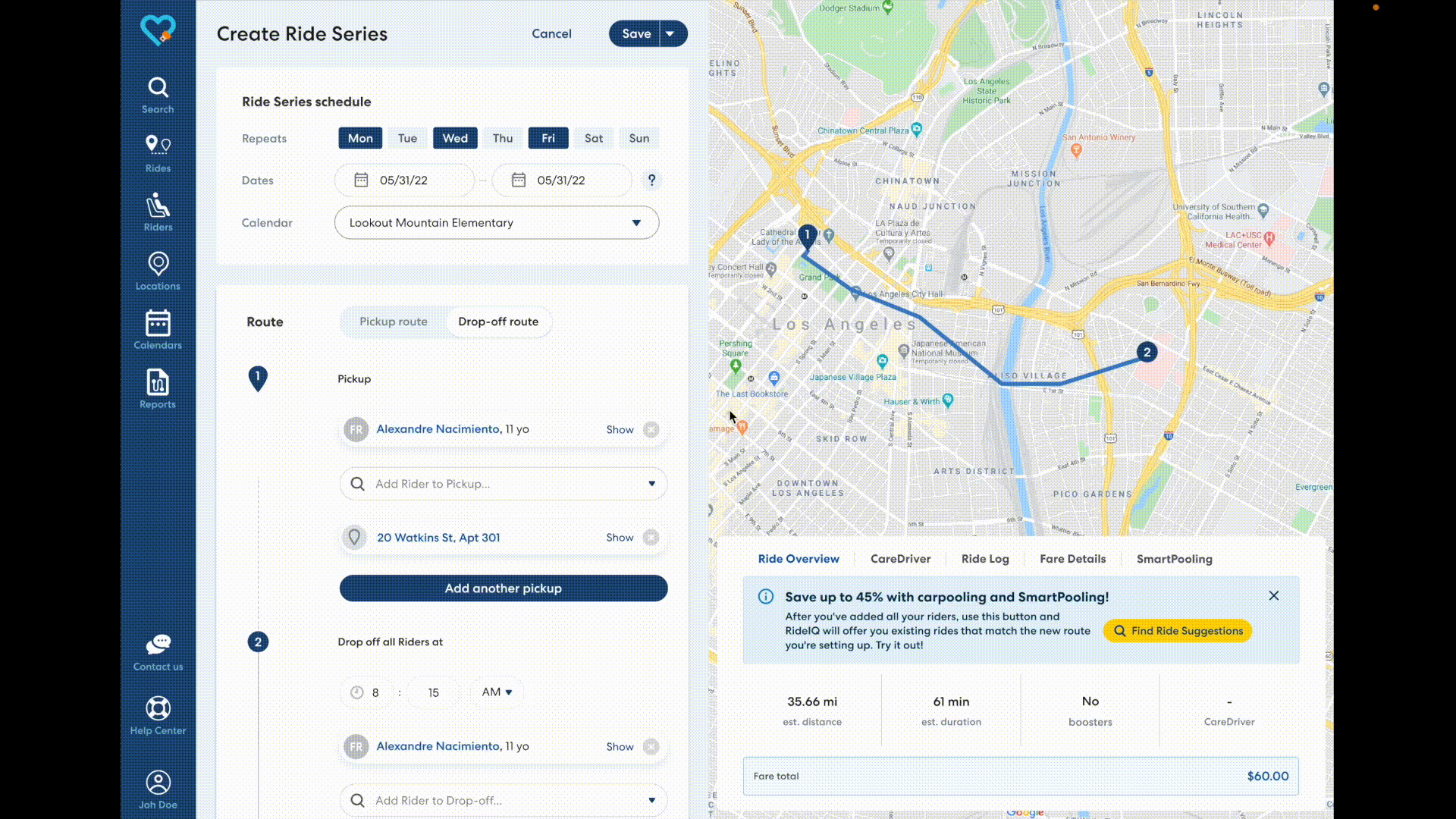Screen dimensions: 1456x819
Task: Dismiss the SmartPooling savings banner
Action: coord(1274,596)
